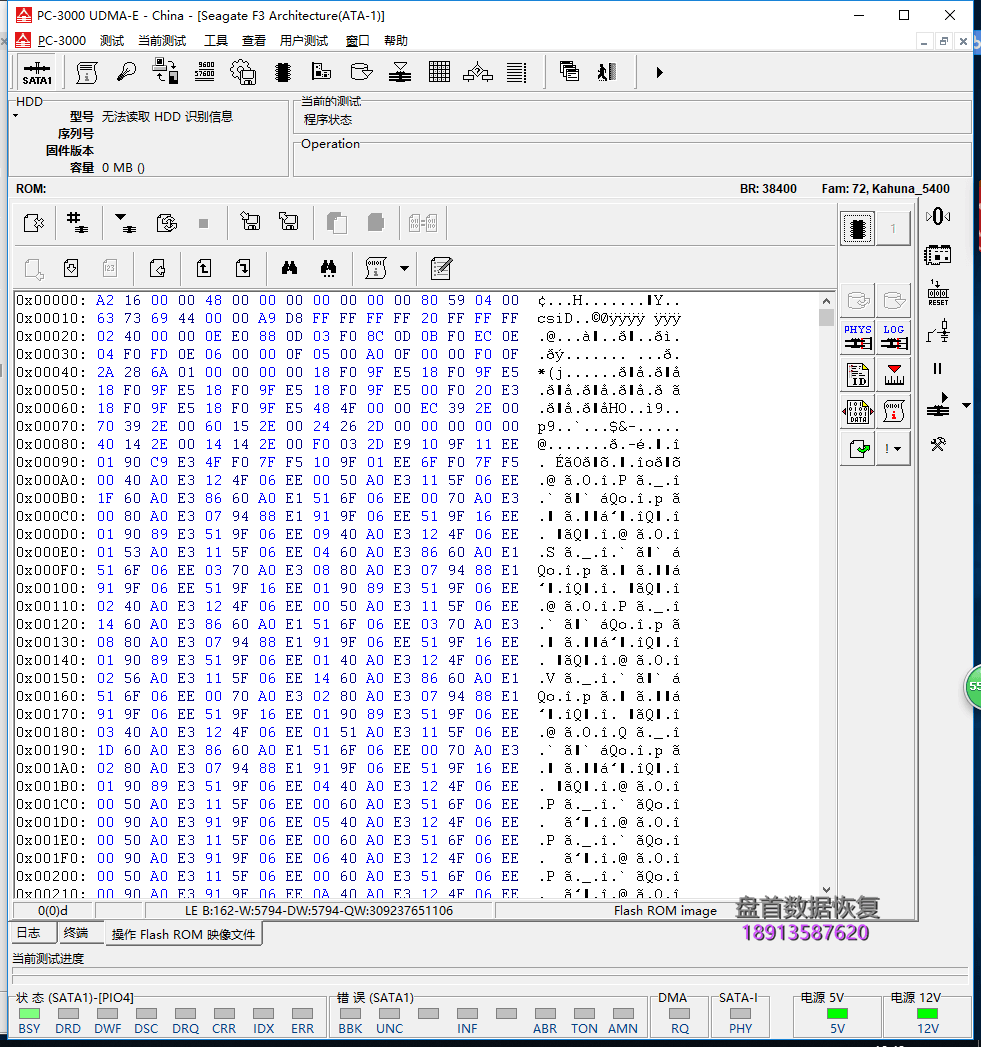Click the 'BR: 38400' label
Image resolution: width=981 pixels, height=1047 pixels.
768,189
